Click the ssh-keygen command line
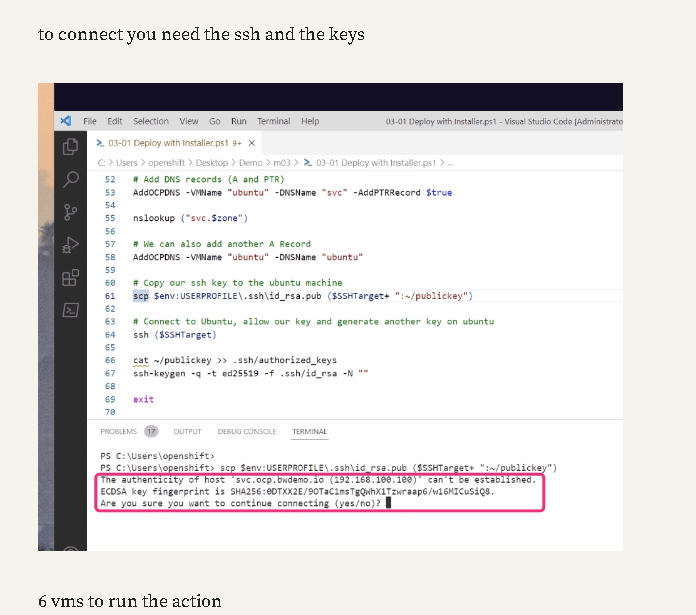Viewport: 696px width, 615px height. pos(250,374)
